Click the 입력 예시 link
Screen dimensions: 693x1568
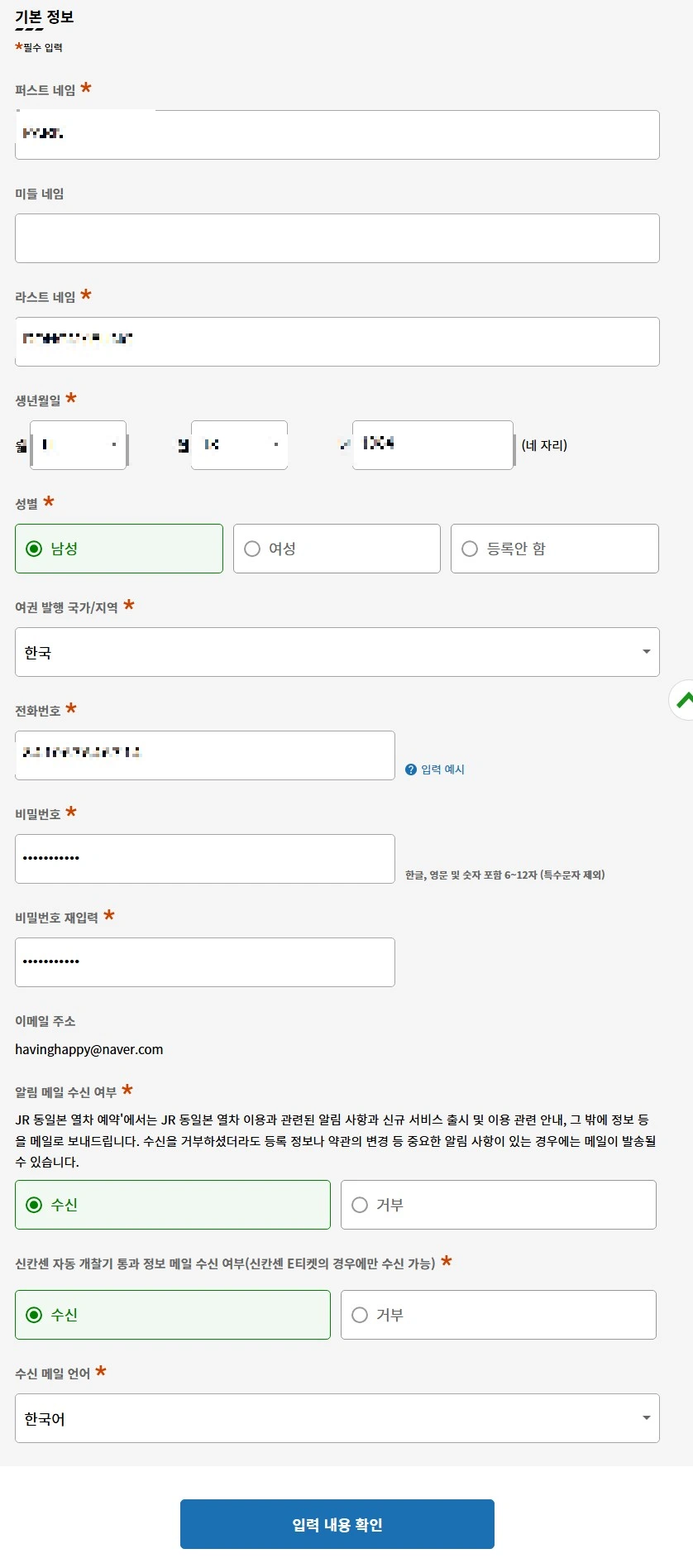[442, 769]
